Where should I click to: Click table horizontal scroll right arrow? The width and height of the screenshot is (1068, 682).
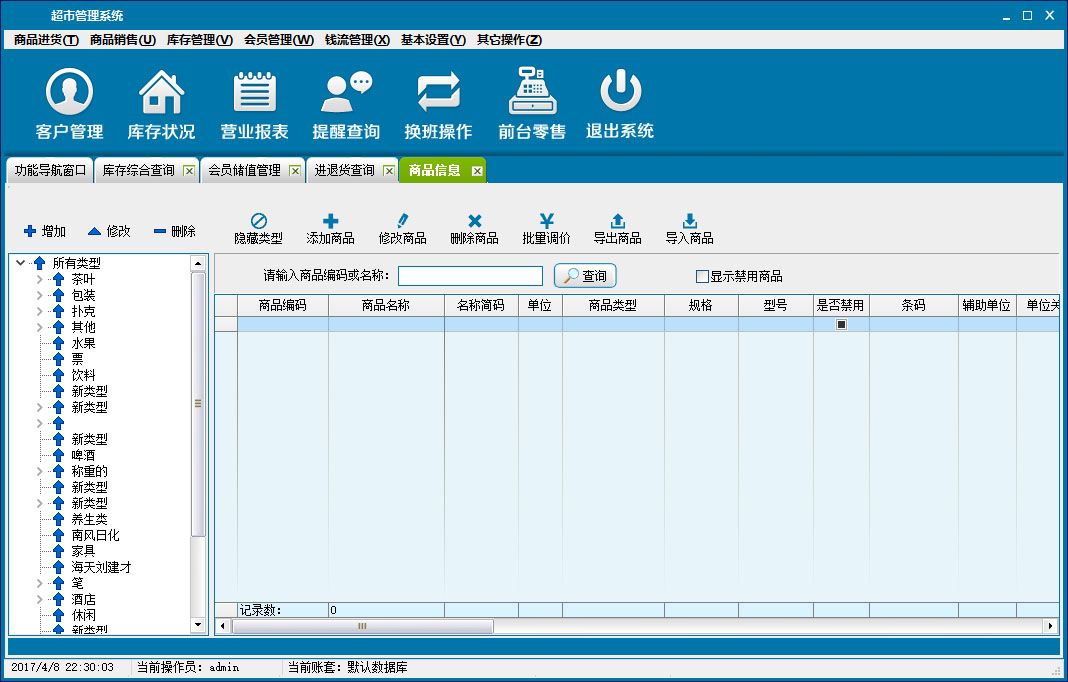click(x=1050, y=625)
